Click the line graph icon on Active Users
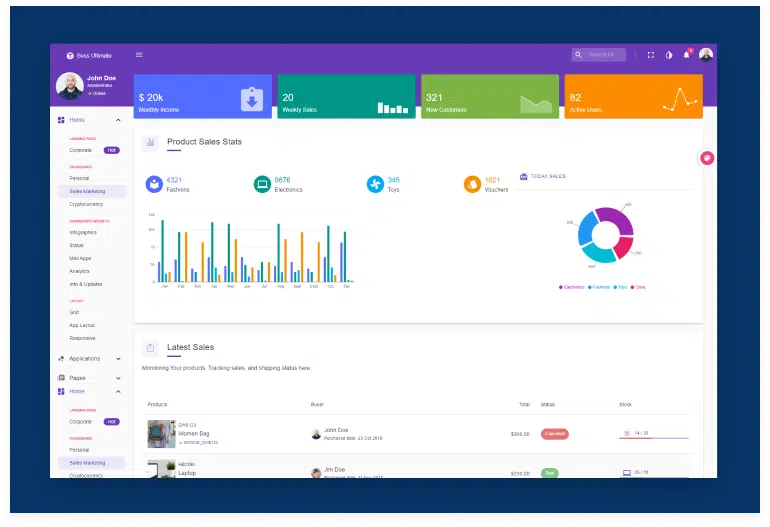Image resolution: width=770 pixels, height=527 pixels. pos(680,99)
